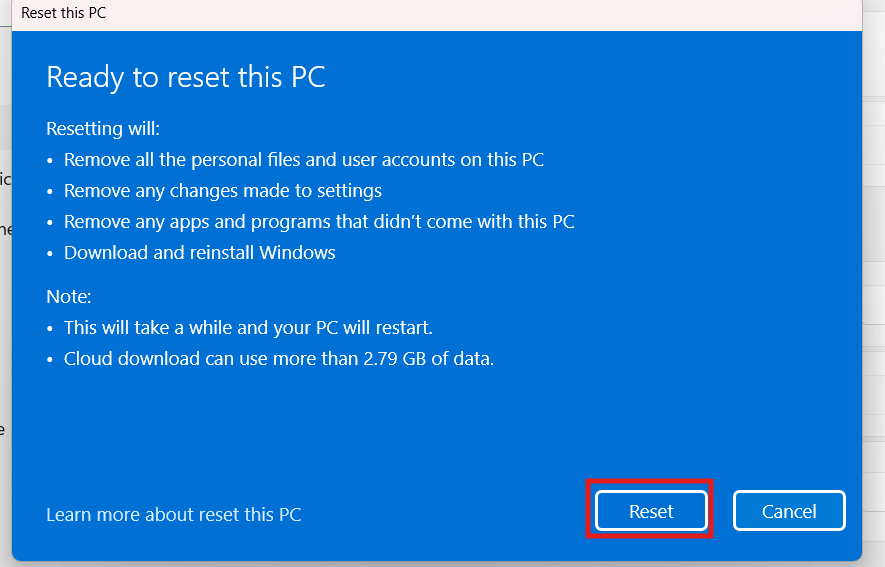Open Learn more about reset this PC link

click(x=173, y=514)
